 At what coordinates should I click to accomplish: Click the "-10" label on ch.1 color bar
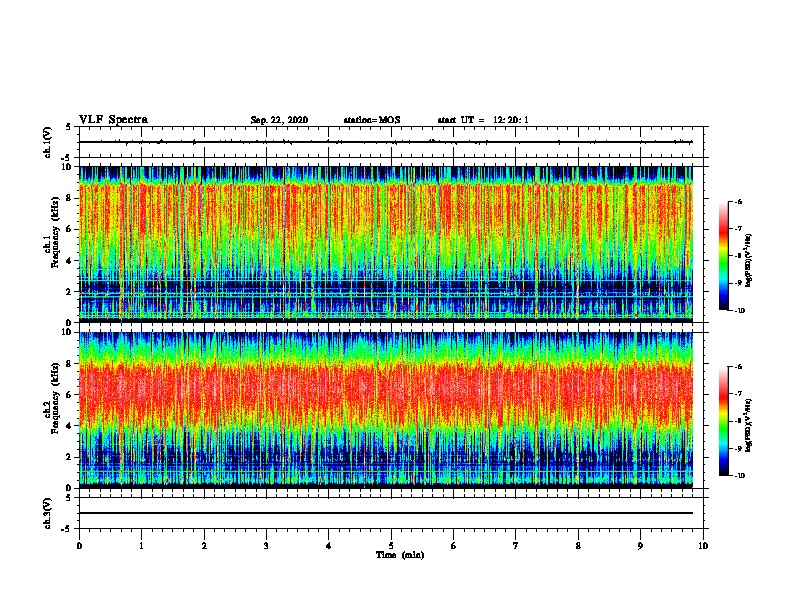tap(739, 310)
